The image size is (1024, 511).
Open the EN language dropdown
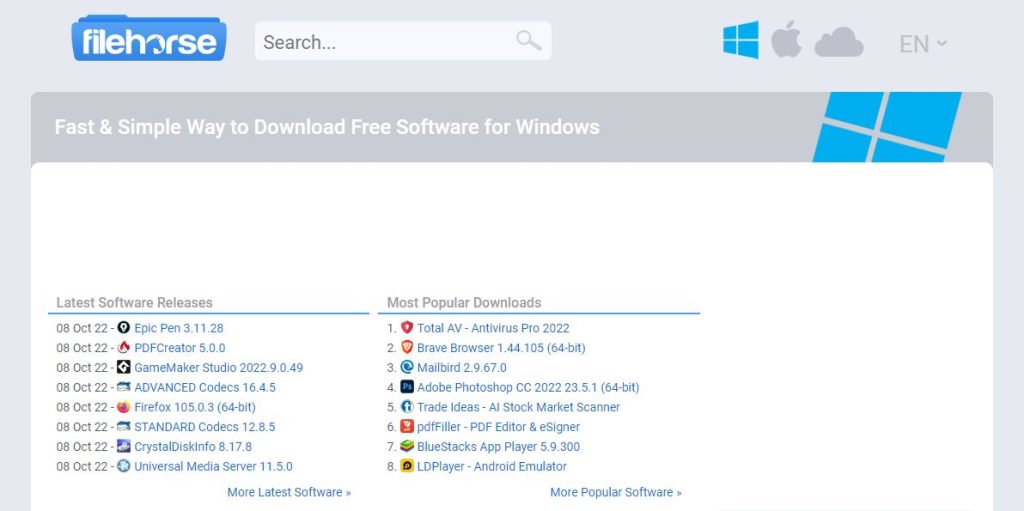pos(923,44)
